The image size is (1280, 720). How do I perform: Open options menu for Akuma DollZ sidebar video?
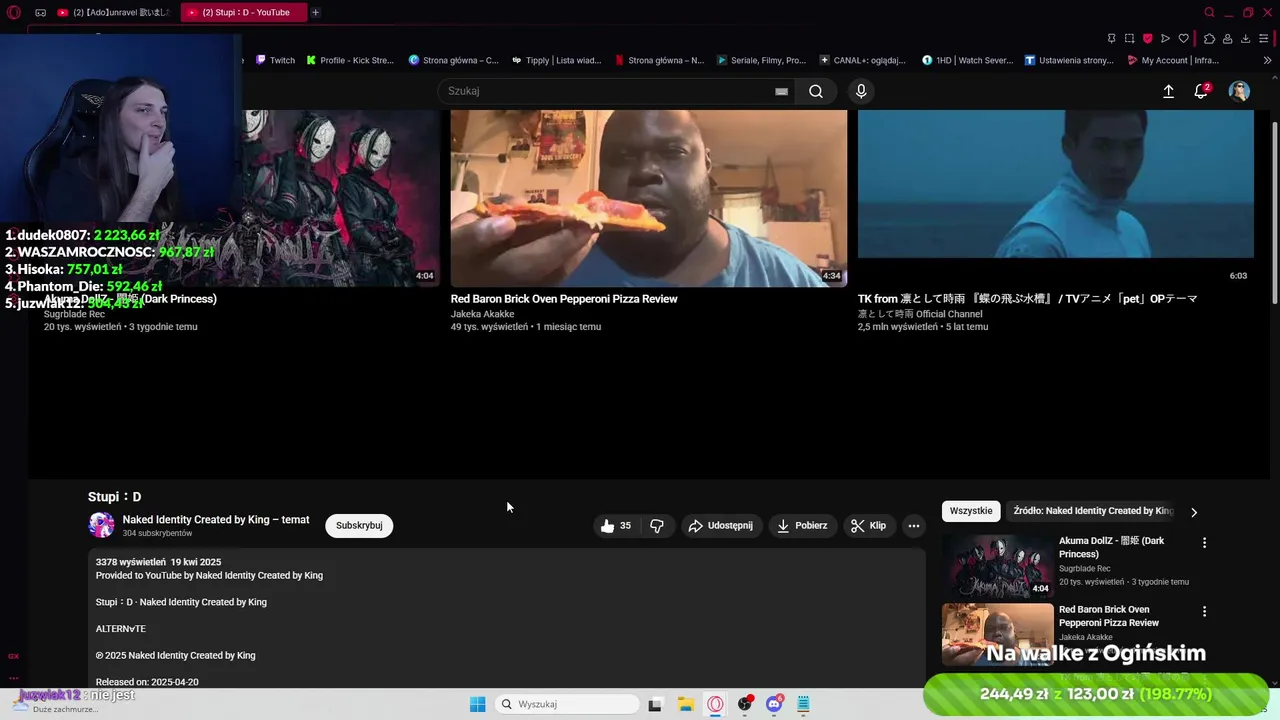click(x=1204, y=543)
